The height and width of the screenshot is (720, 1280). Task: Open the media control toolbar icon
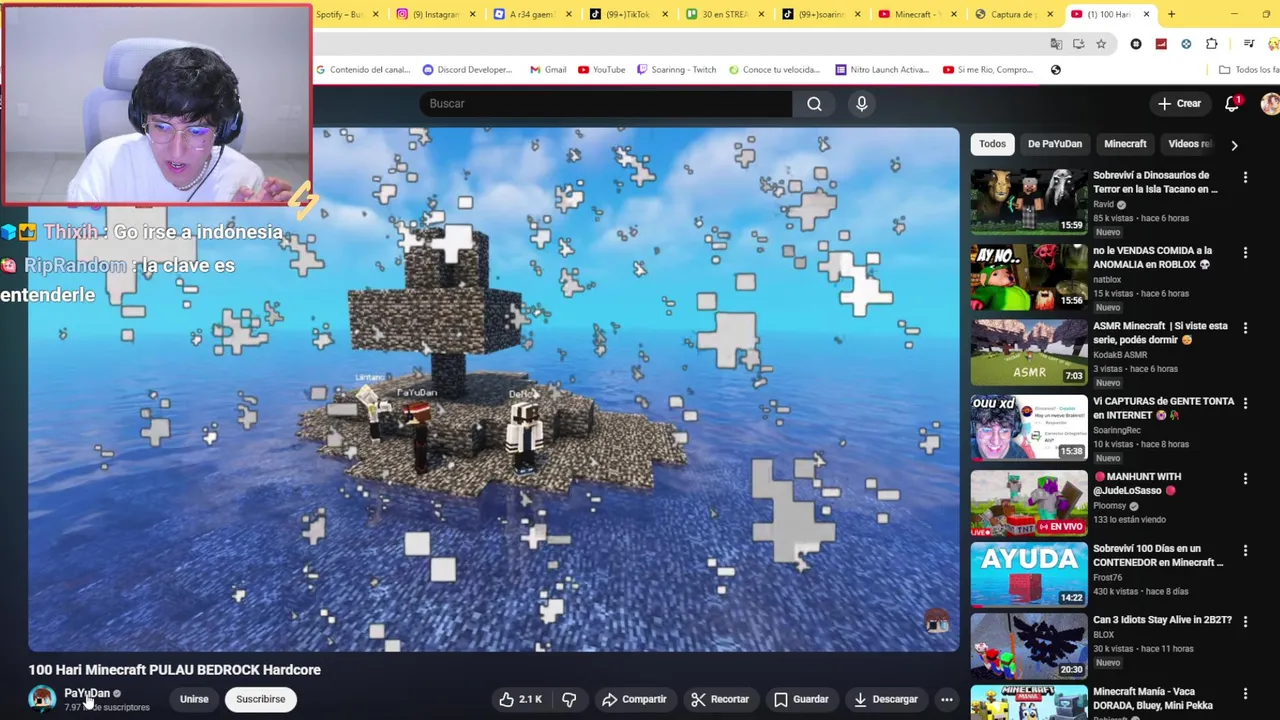click(x=1249, y=44)
